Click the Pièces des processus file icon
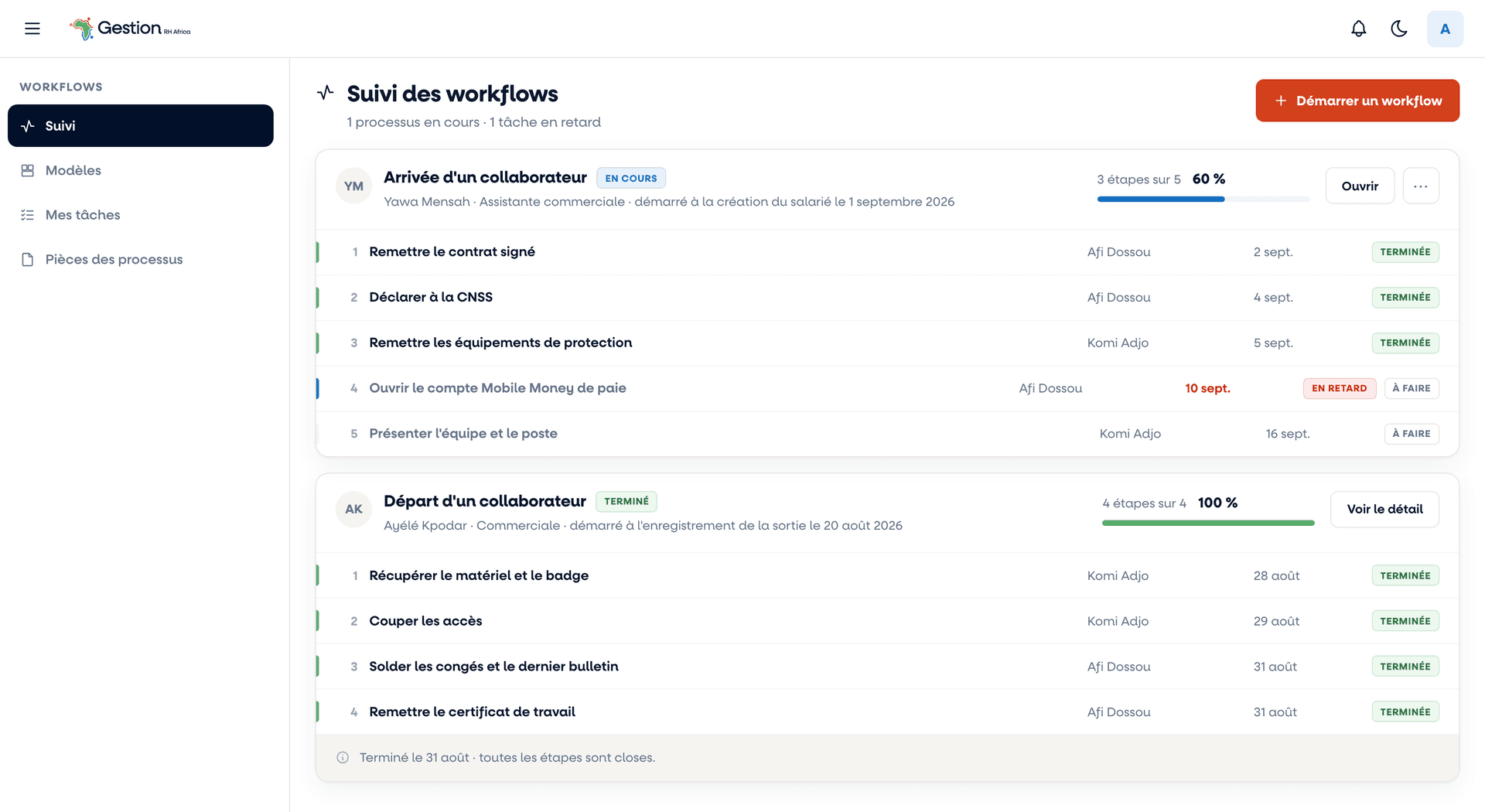This screenshot has width=1485, height=812. coord(27,259)
